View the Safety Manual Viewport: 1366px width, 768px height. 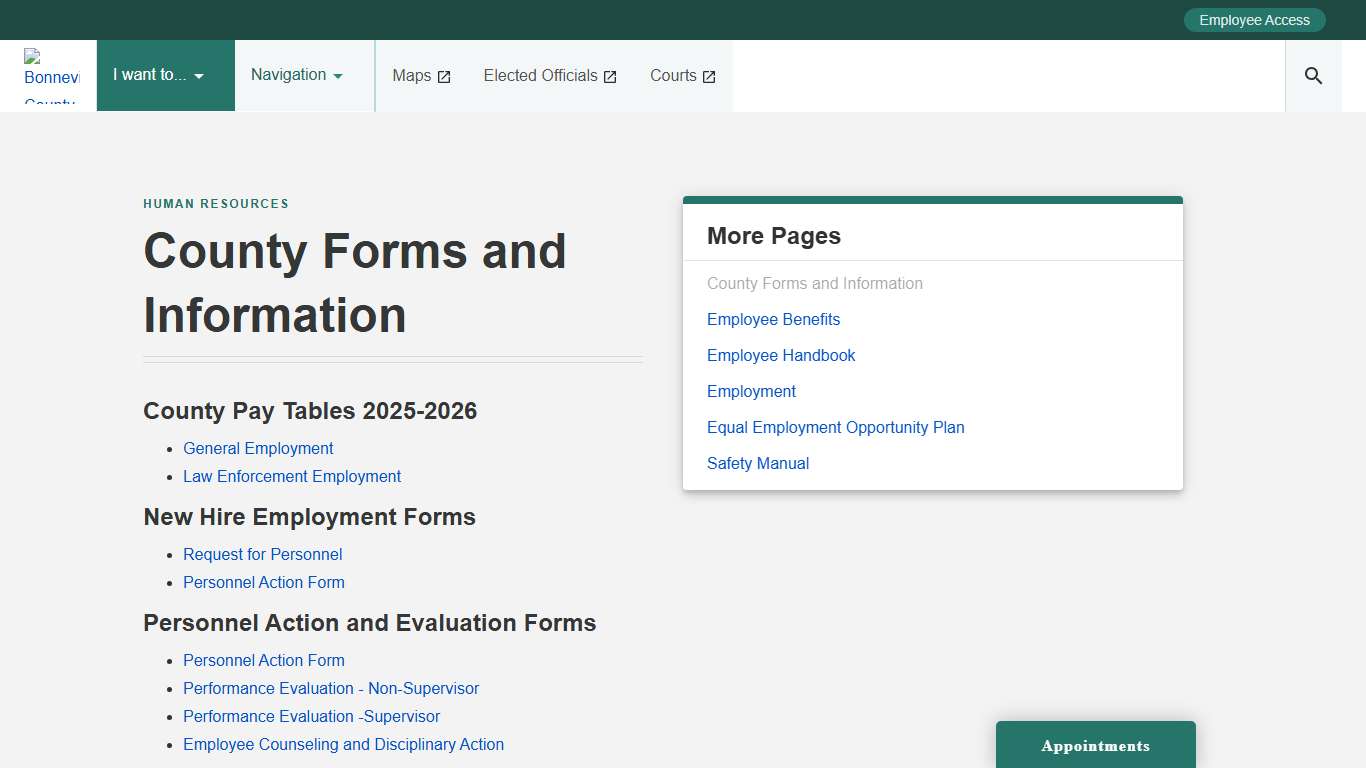point(757,463)
